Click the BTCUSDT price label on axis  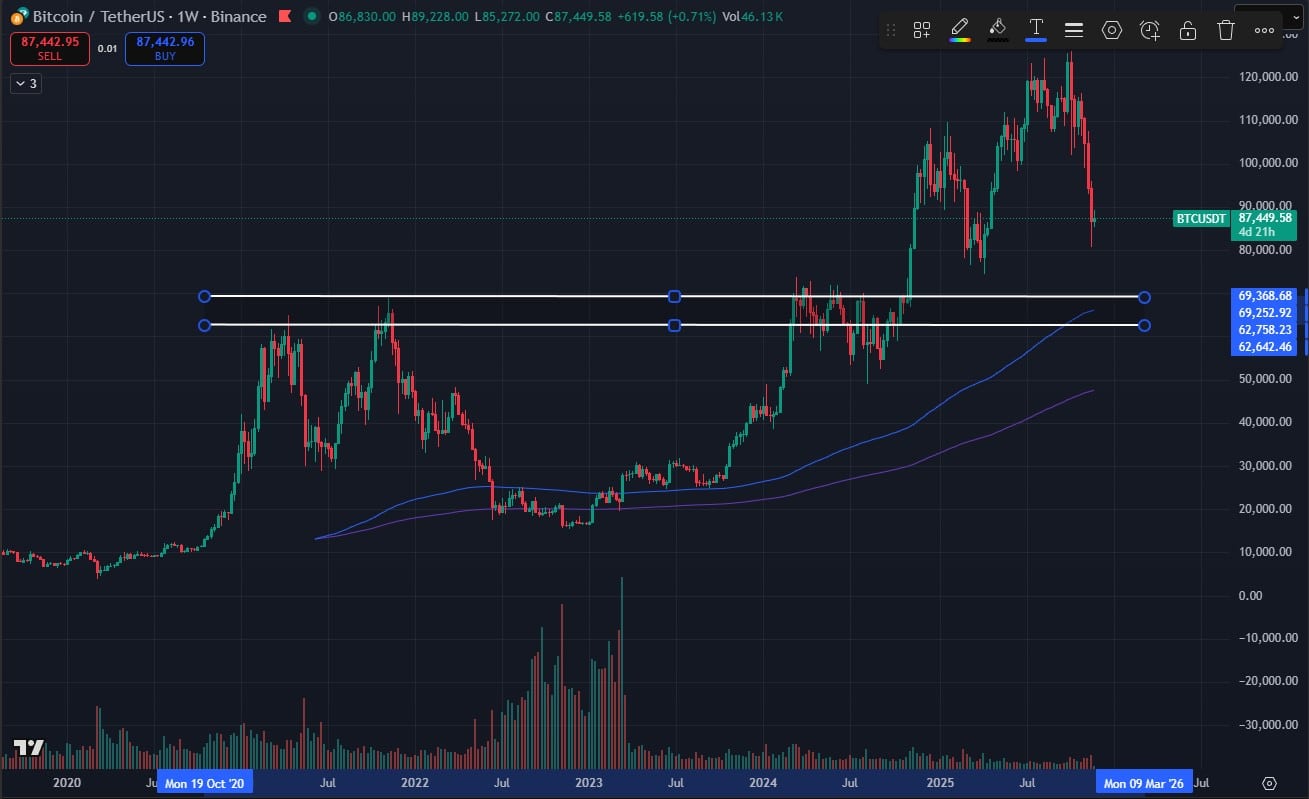[1201, 218]
